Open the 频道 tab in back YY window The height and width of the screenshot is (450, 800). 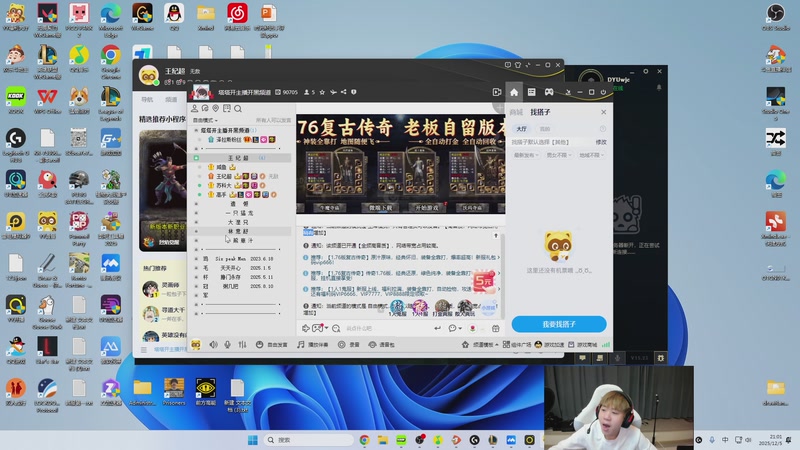pos(171,99)
